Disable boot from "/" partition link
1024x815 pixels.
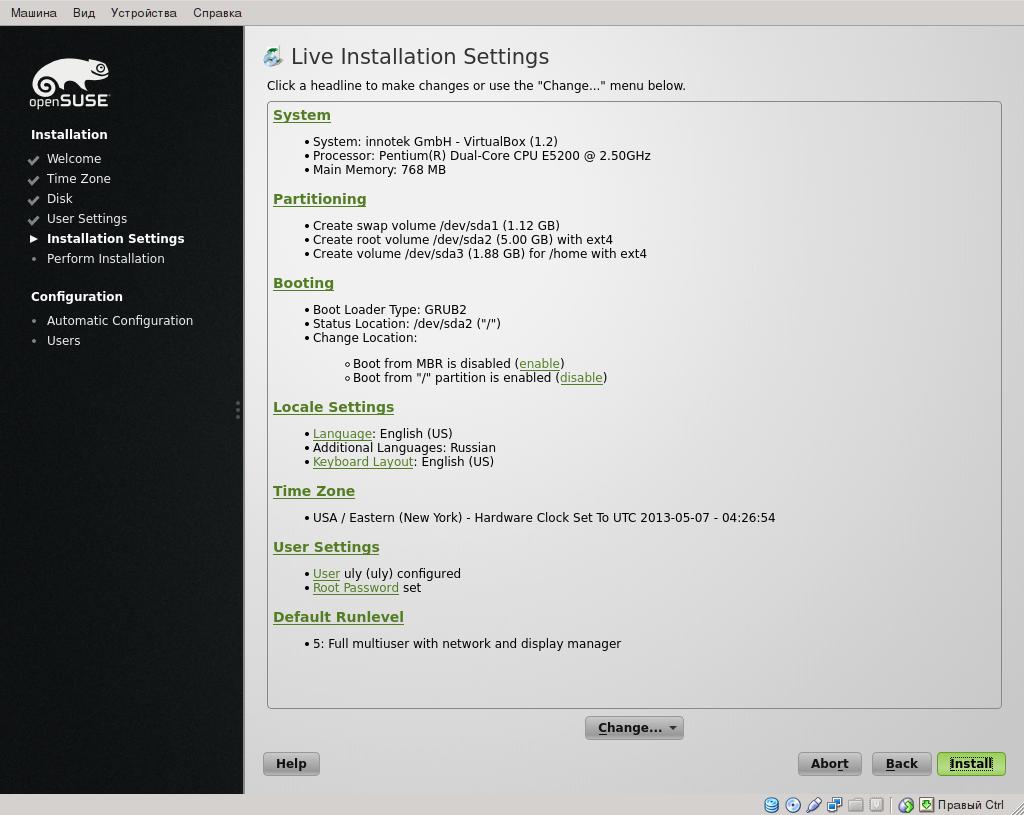click(x=581, y=377)
